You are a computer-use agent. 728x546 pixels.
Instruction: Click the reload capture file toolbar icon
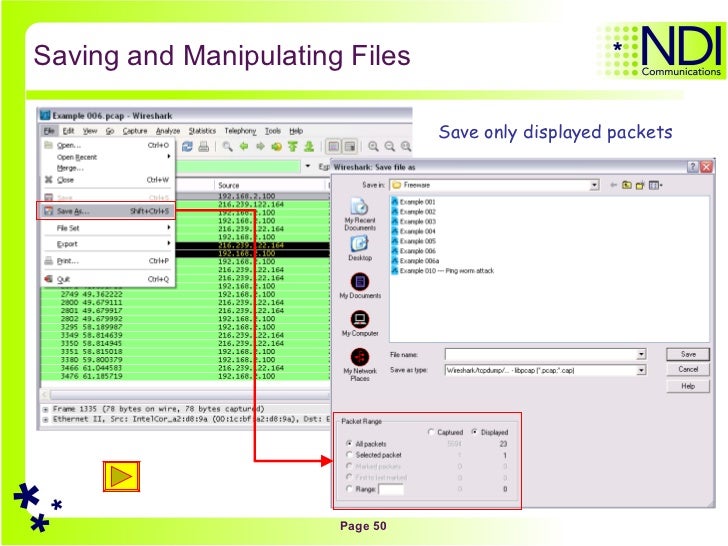[x=187, y=147]
